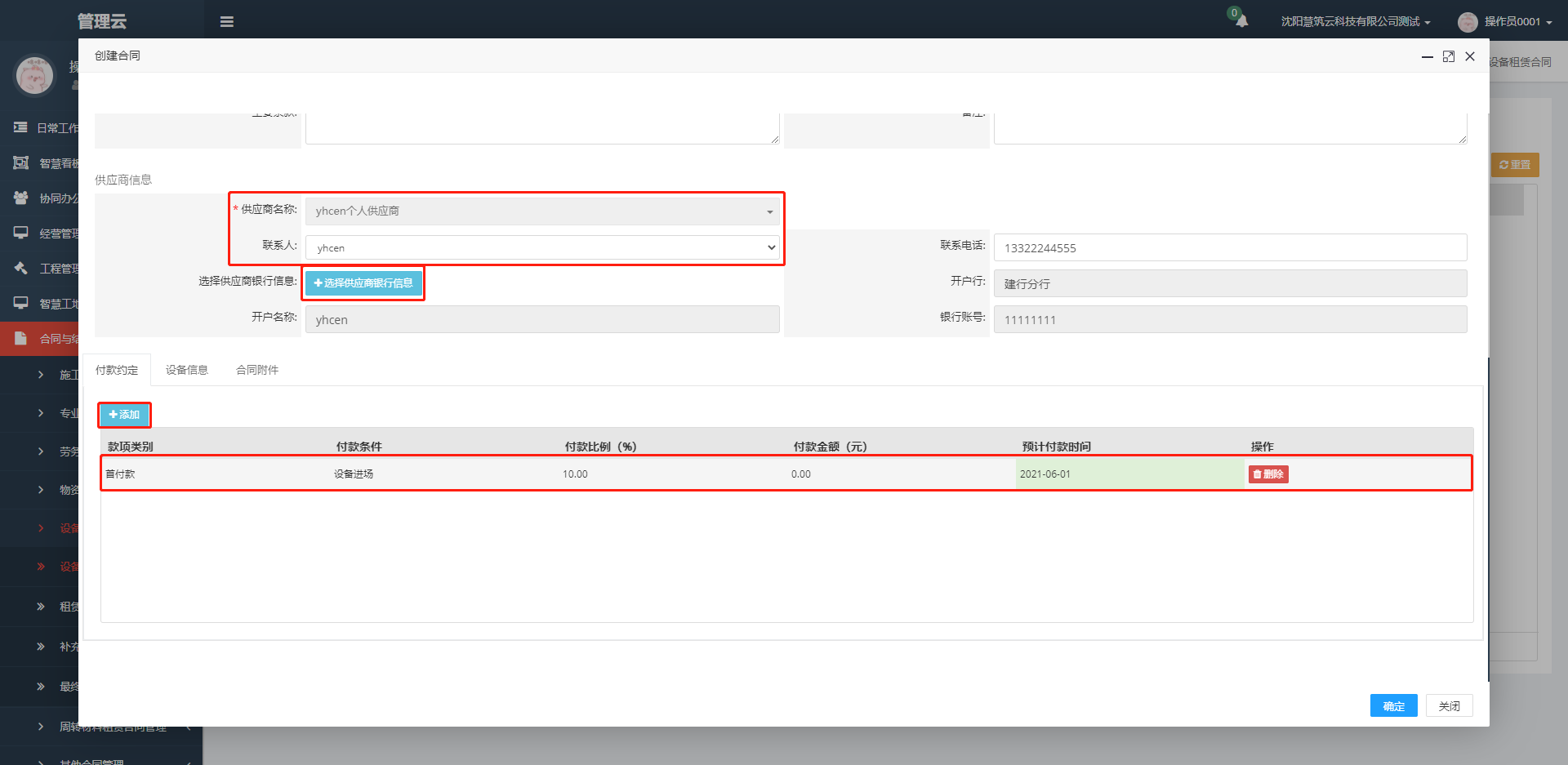Click the contact phone input field
Viewport: 1568px width, 765px height.
click(1230, 247)
